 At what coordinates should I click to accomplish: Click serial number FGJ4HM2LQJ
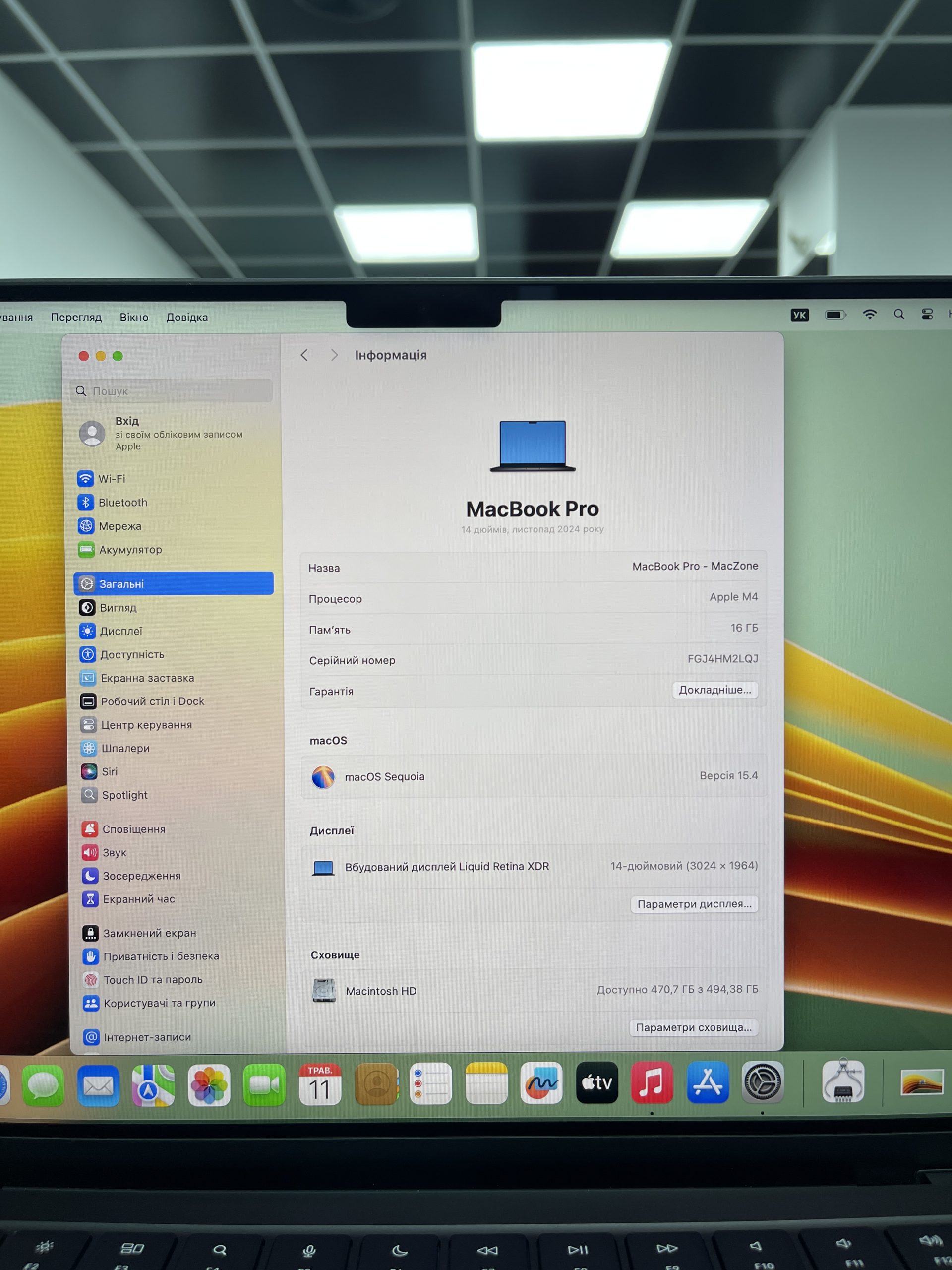[723, 658]
